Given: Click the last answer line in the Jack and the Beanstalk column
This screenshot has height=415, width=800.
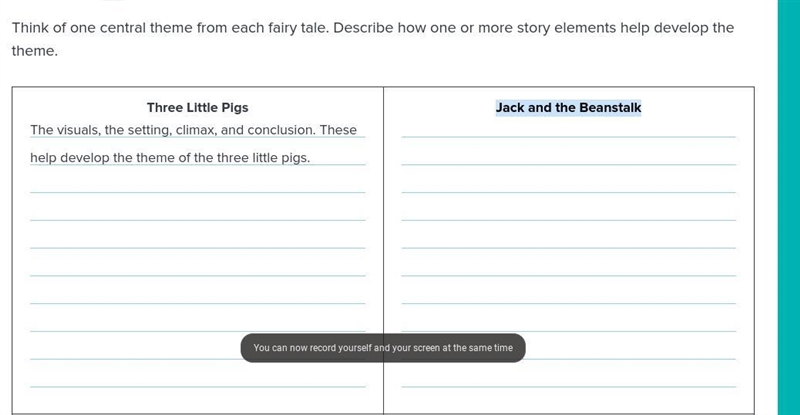Looking at the screenshot, I should click(568, 379).
